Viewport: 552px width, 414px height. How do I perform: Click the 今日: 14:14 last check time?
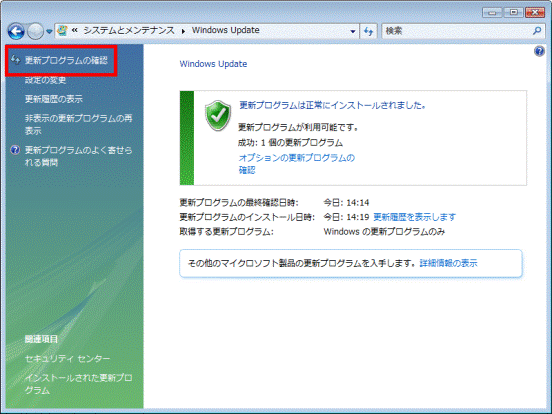(x=346, y=202)
